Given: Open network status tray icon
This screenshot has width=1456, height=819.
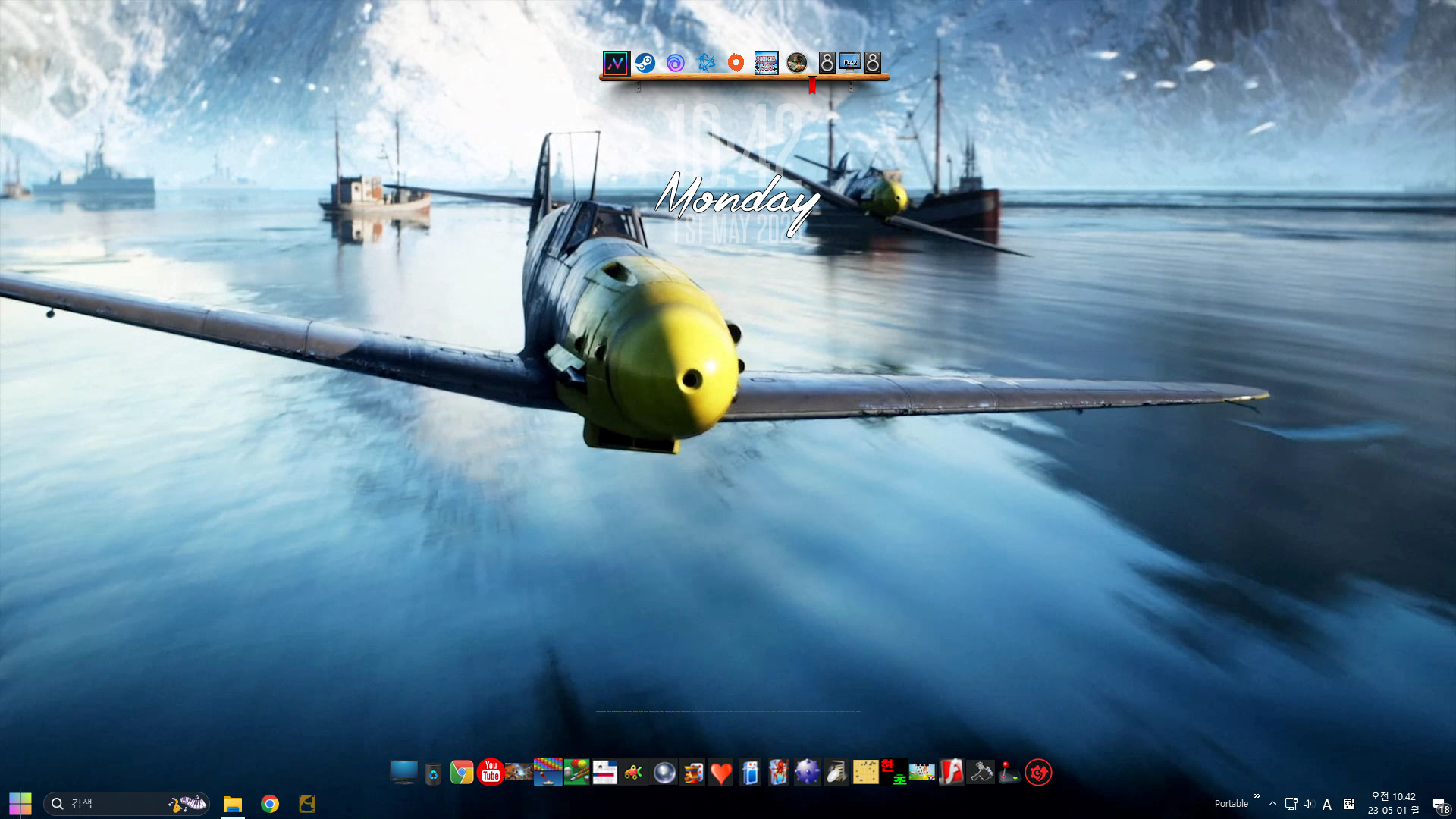Looking at the screenshot, I should tap(1291, 804).
